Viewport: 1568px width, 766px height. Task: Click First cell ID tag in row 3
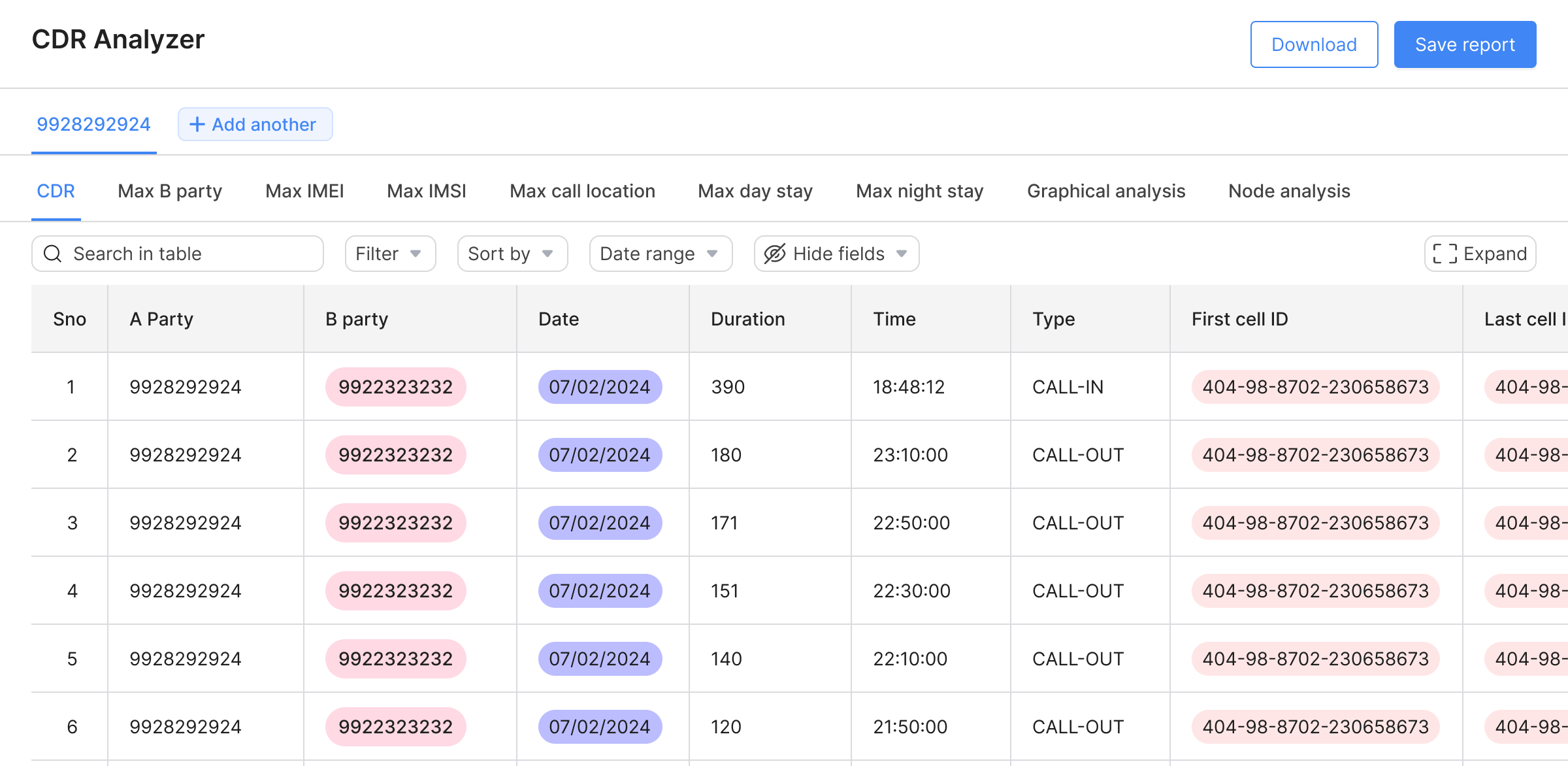(1315, 523)
